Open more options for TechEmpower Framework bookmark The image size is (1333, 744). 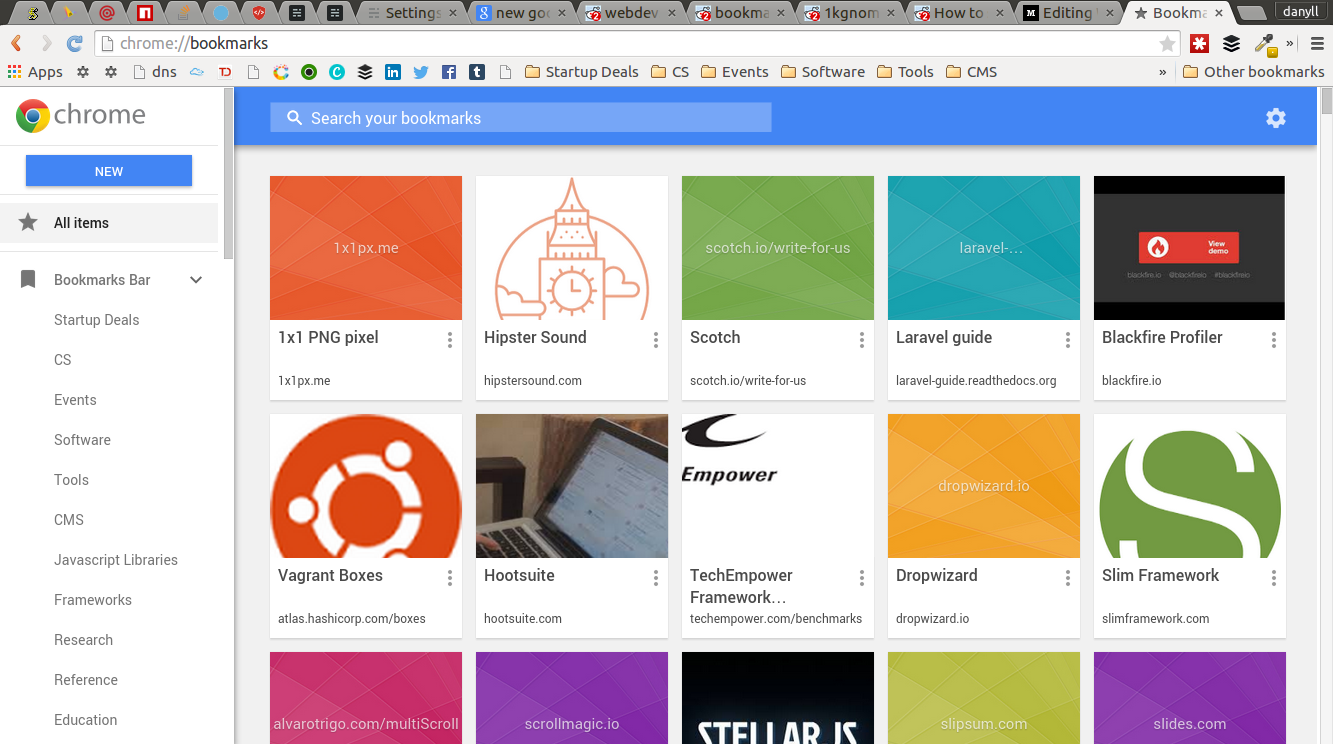point(862,578)
